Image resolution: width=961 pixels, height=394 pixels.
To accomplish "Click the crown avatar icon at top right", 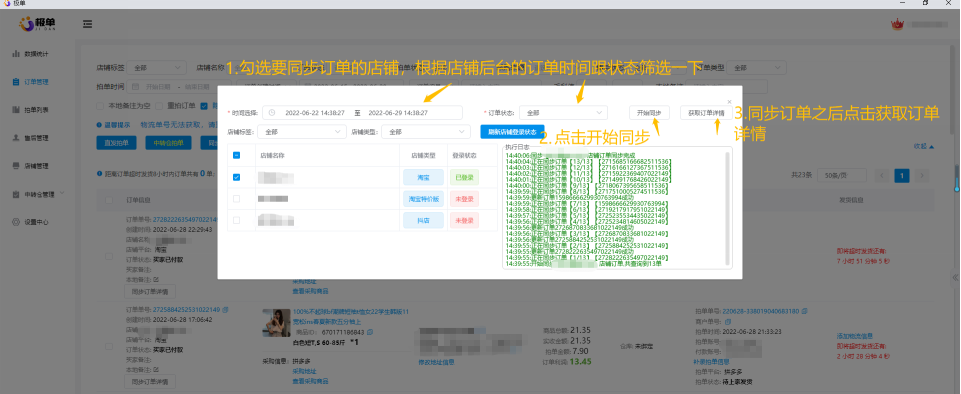I will [x=897, y=25].
